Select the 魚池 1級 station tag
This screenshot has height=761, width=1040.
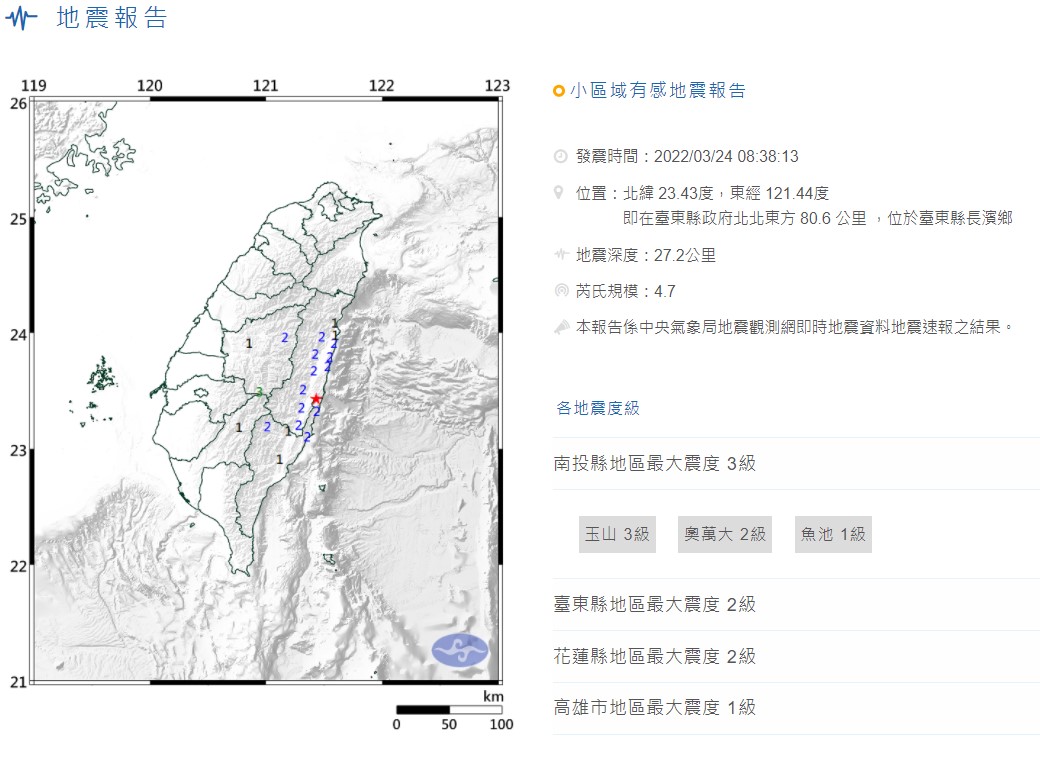[833, 534]
